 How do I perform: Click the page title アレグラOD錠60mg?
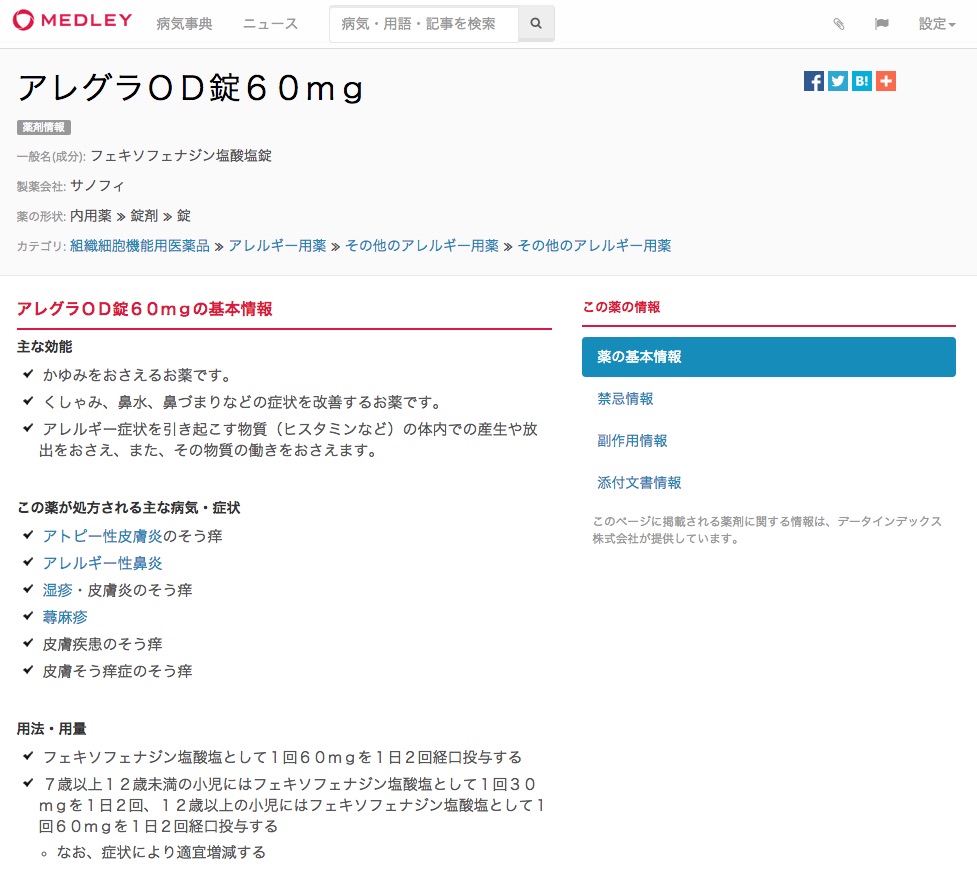click(190, 87)
